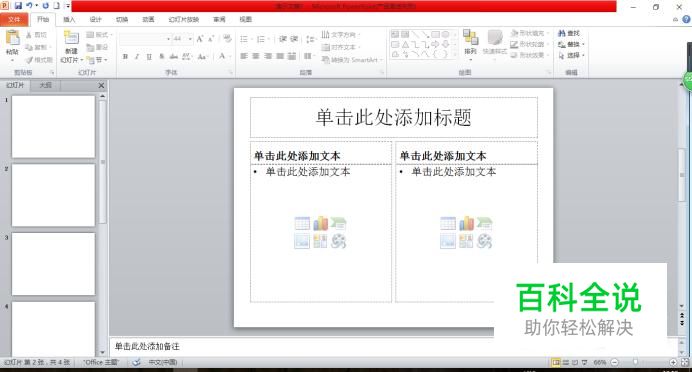Switch to the Insert (插入) tab
This screenshot has height=372, width=692.
click(69, 19)
